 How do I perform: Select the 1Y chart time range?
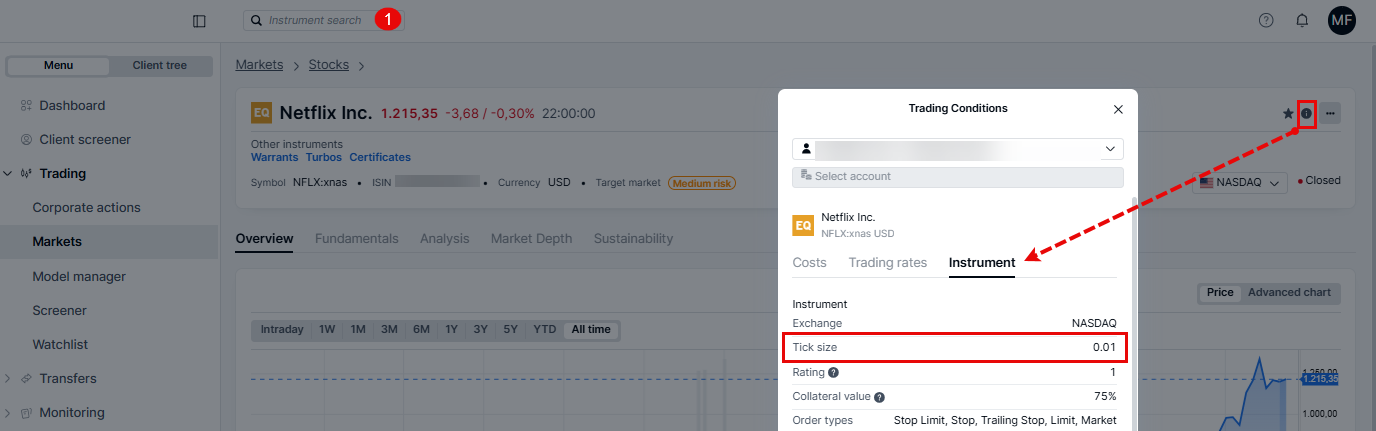pos(451,330)
